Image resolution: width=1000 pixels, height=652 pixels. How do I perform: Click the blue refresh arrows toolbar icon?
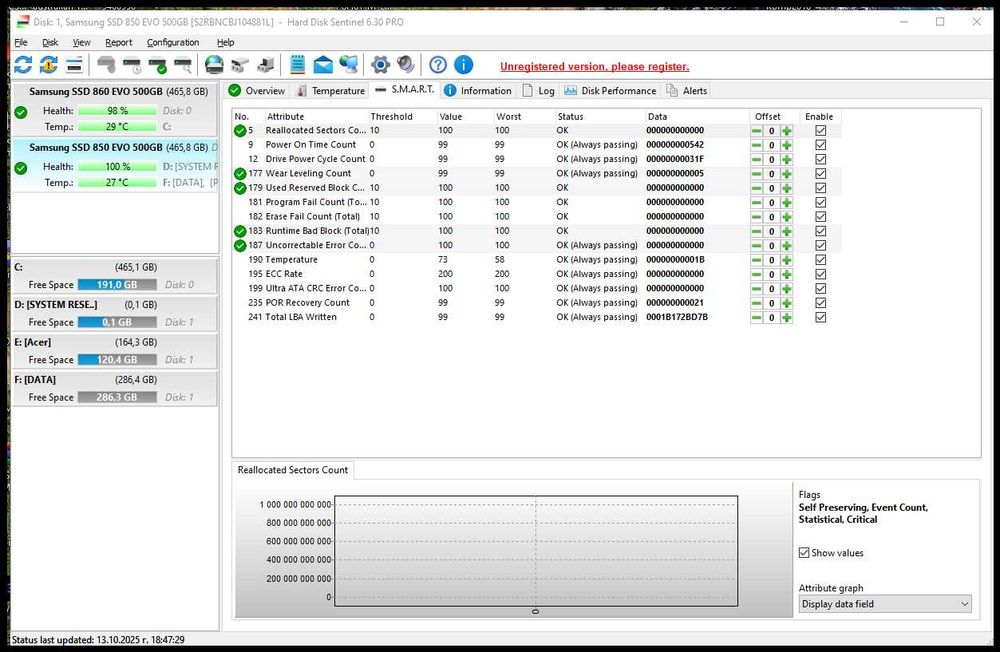(x=23, y=65)
